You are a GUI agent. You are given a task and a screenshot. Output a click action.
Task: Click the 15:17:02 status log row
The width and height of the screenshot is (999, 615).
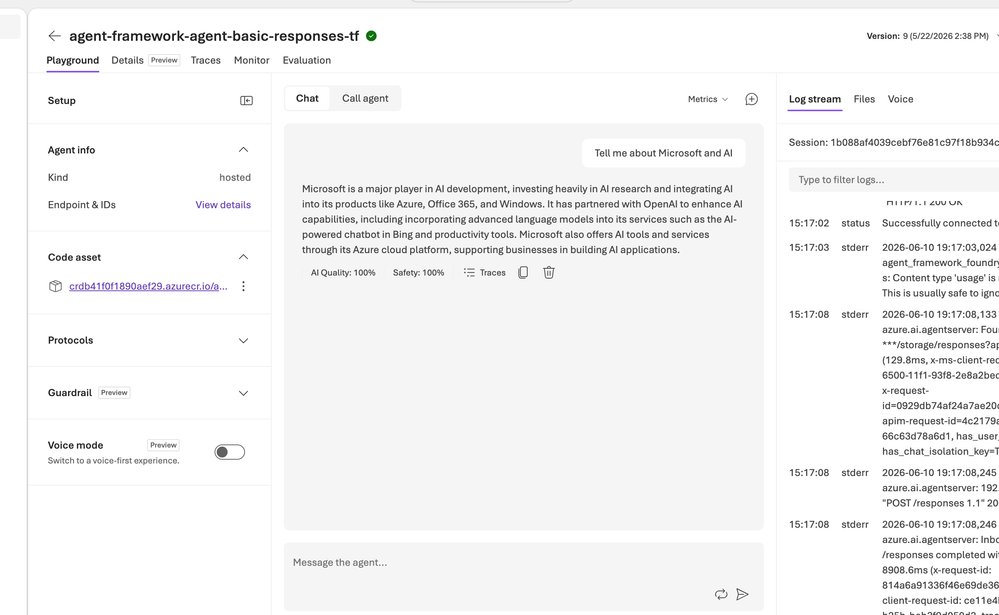894,223
